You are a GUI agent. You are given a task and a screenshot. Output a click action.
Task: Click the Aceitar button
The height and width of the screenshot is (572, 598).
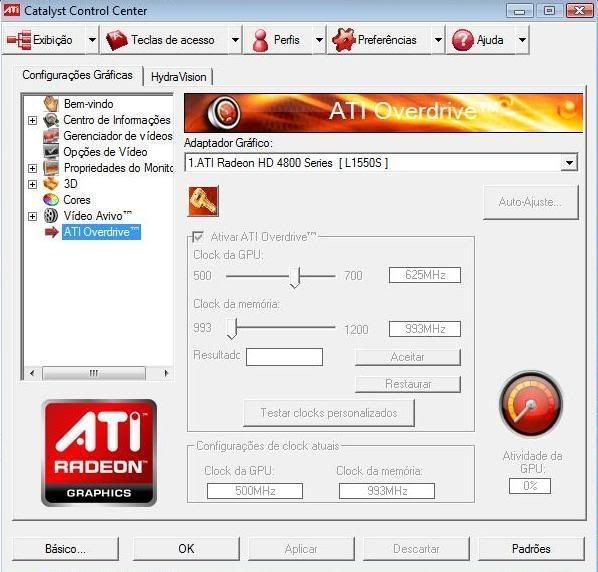coord(408,357)
